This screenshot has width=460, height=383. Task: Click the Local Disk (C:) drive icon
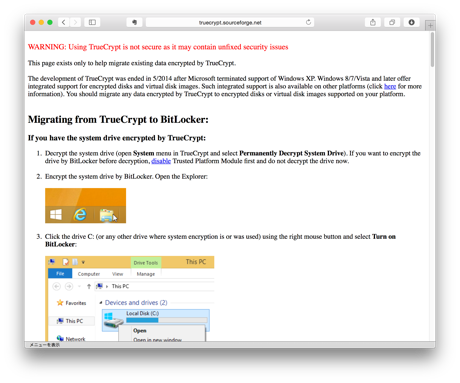[113, 320]
